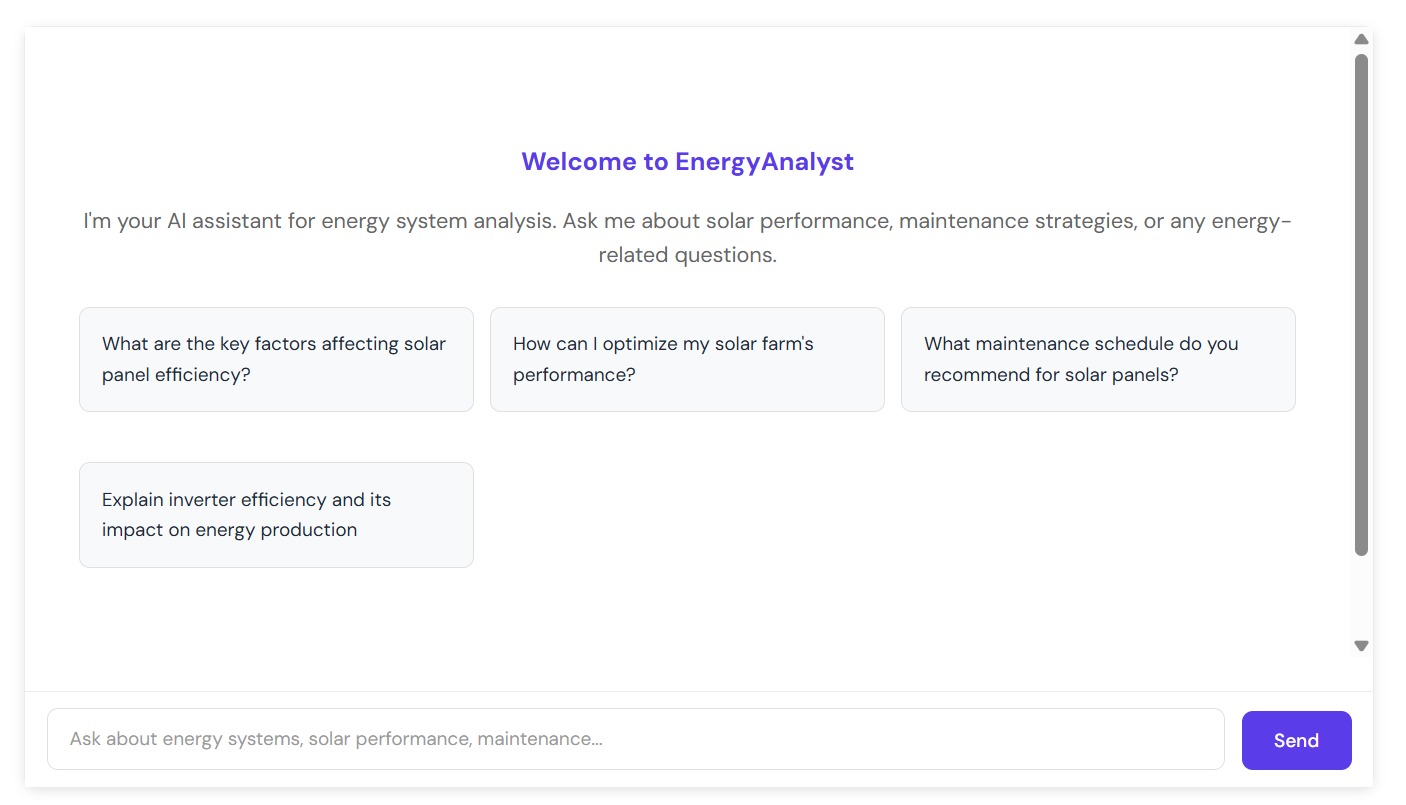
Task: Click the scrollbar track below the thumb
Action: click(1361, 600)
